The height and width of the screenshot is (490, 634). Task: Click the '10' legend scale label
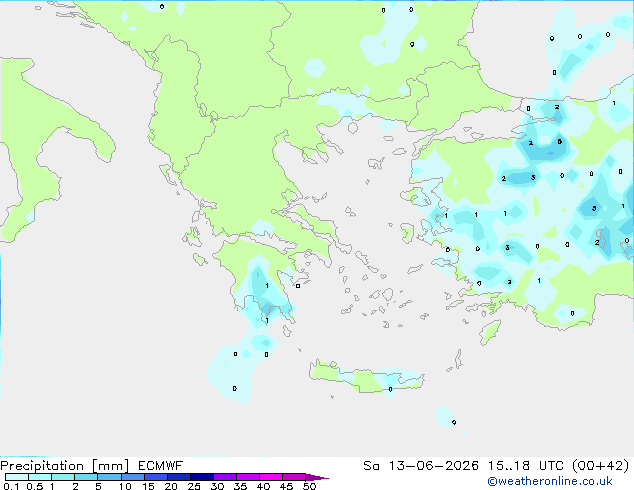pos(125,486)
